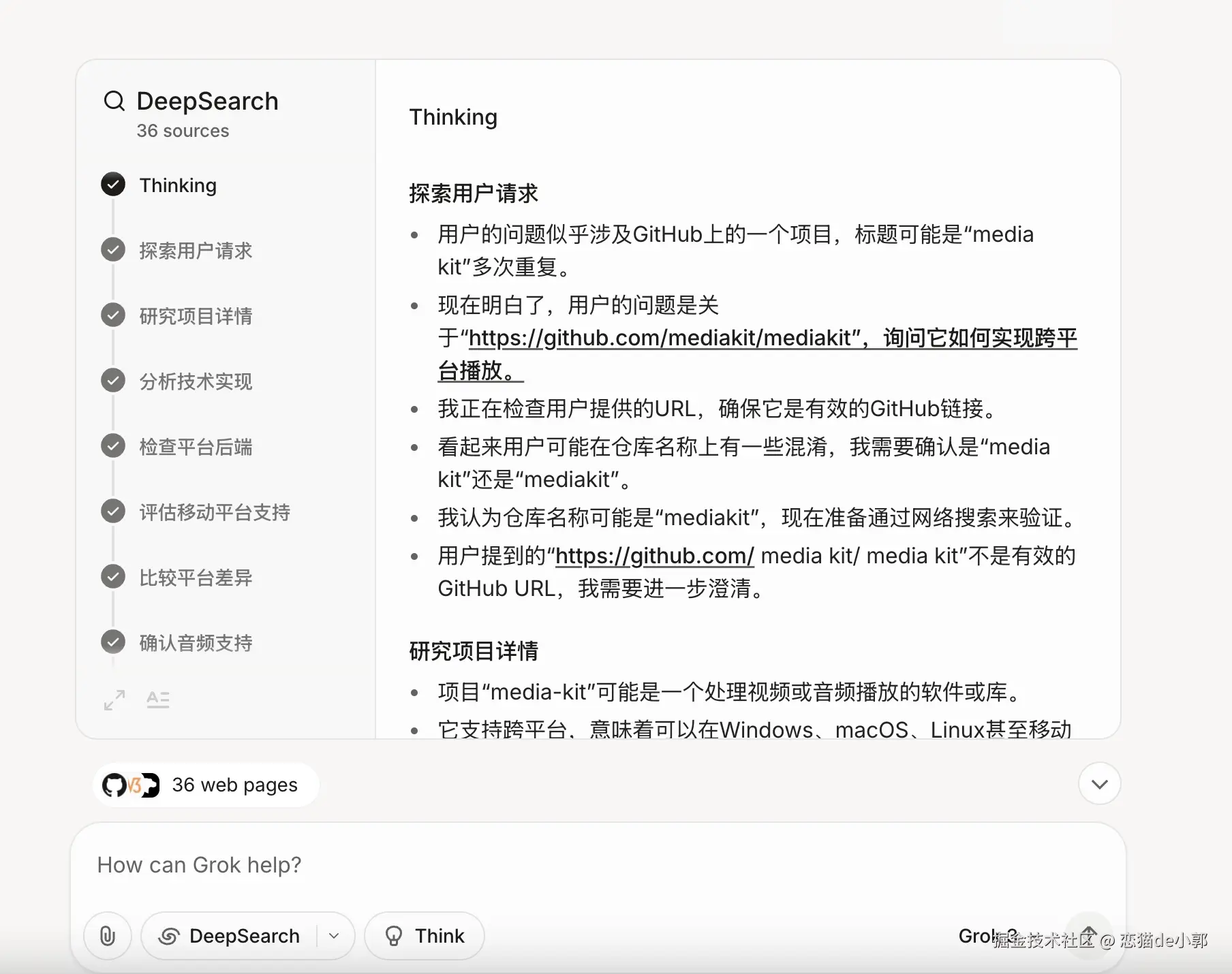1232x974 pixels.
Task: Focus the 'How can Grok help?' input
Action: (598, 865)
